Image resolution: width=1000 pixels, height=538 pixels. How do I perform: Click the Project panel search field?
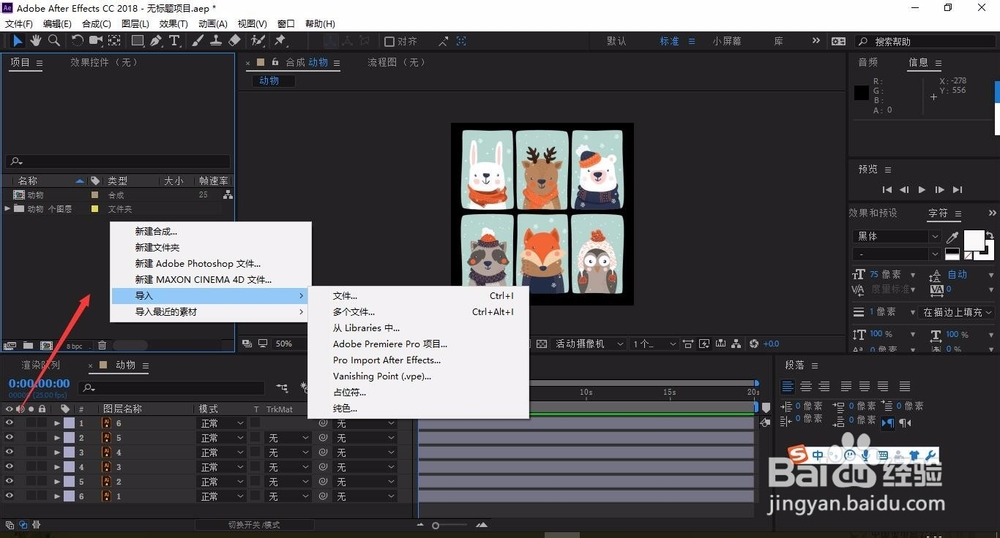pyautogui.click(x=118, y=161)
